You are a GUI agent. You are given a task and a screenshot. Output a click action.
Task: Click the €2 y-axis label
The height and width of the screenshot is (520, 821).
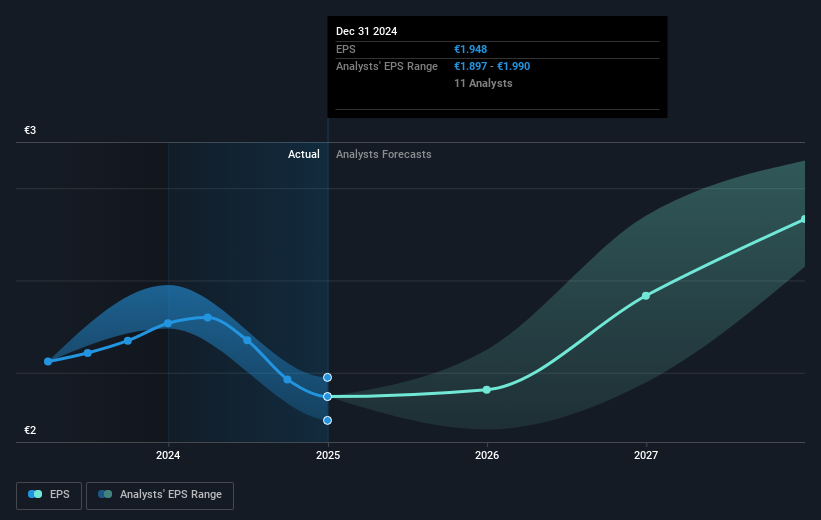(x=30, y=430)
